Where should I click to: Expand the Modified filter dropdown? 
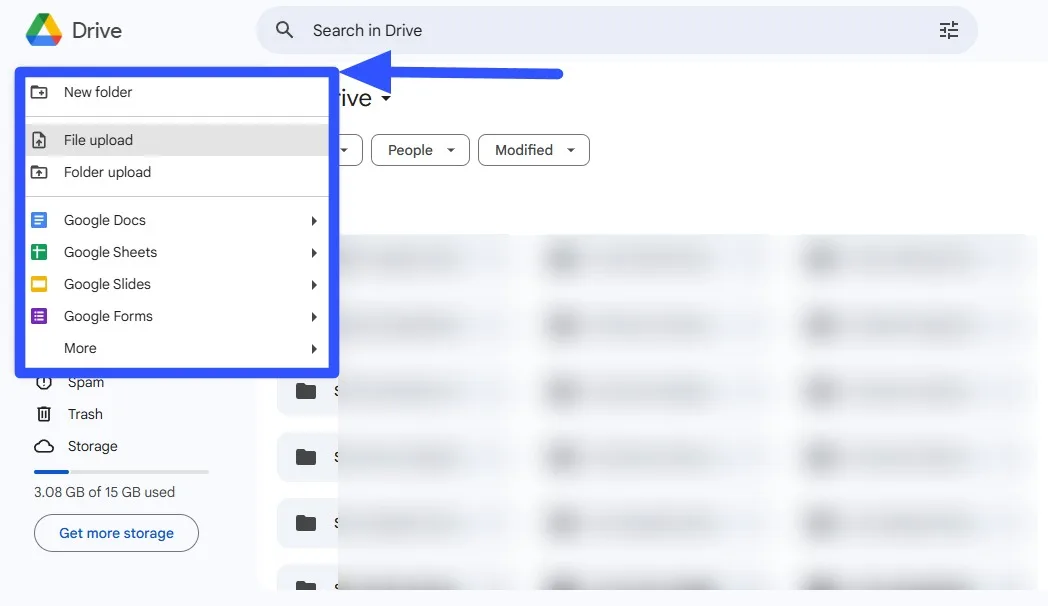(533, 150)
